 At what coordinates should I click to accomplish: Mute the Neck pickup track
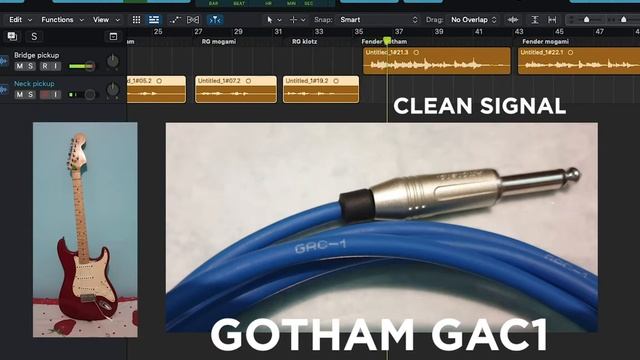point(20,95)
